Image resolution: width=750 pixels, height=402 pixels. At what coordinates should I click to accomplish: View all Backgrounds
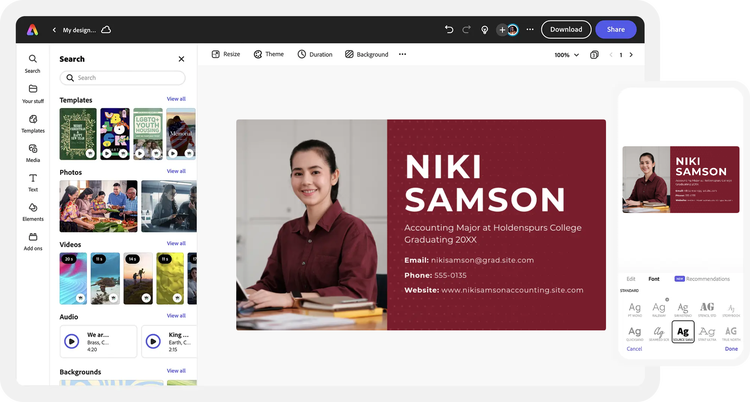click(x=176, y=371)
